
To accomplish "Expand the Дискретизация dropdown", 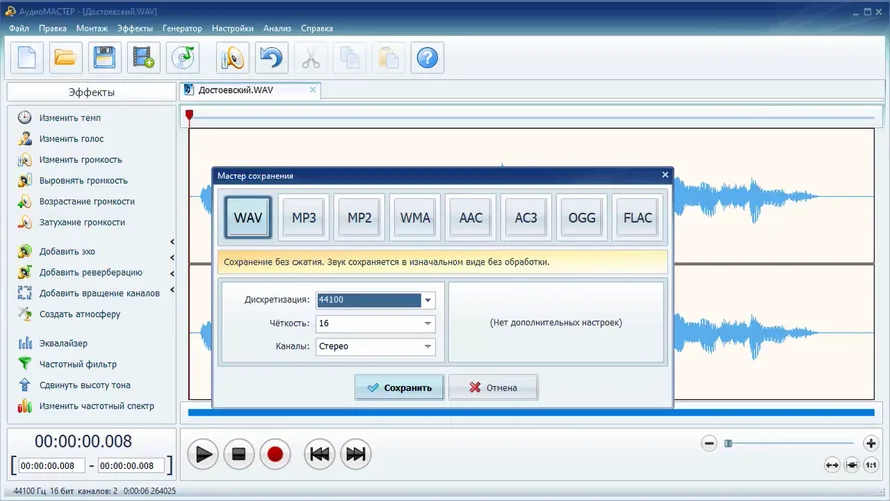I will 428,300.
